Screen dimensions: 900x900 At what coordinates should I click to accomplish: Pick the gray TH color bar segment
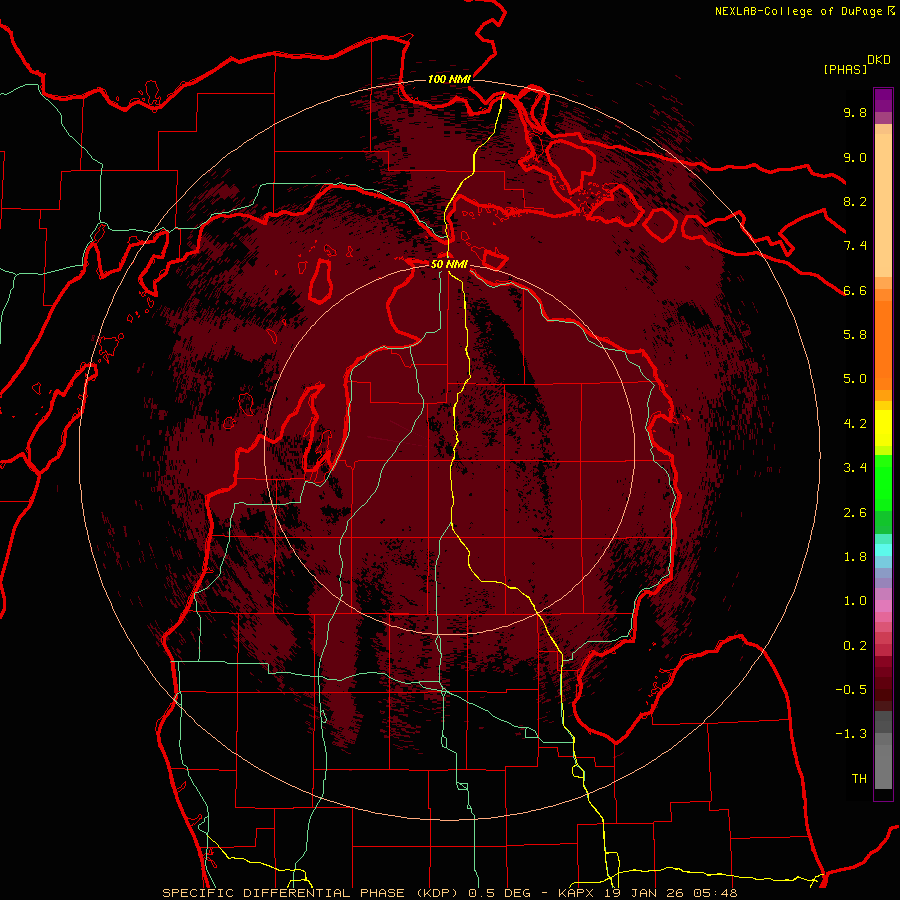pos(883,767)
